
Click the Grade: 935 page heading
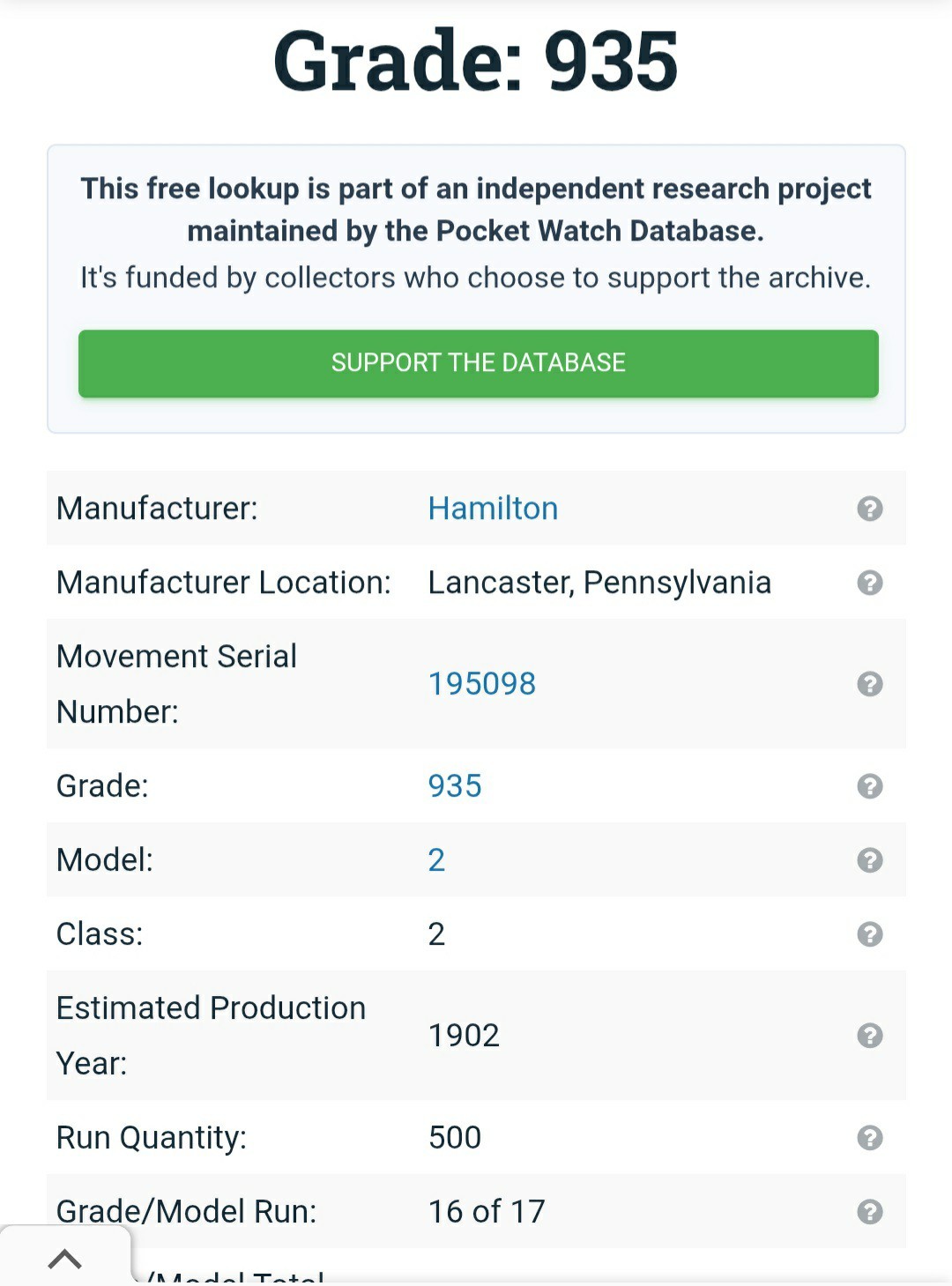coord(476,61)
